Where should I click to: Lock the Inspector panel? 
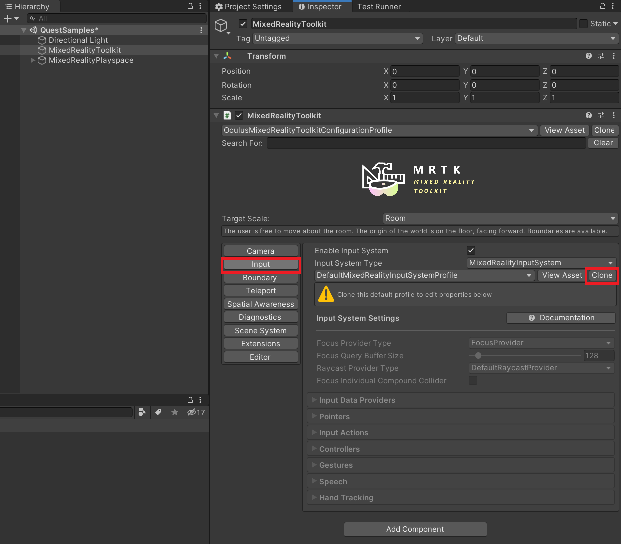pyautogui.click(x=602, y=7)
